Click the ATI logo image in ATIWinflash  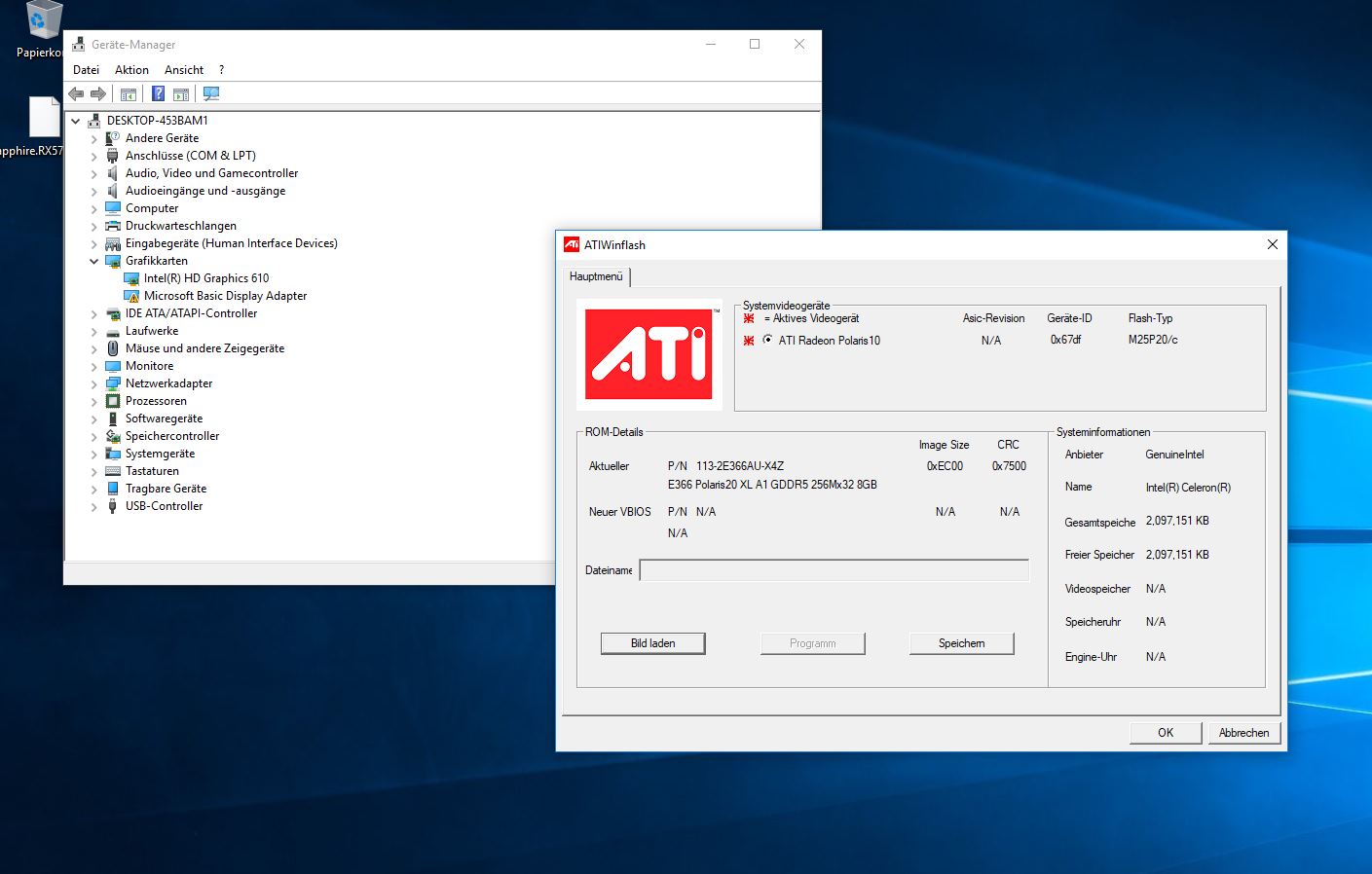[x=649, y=354]
